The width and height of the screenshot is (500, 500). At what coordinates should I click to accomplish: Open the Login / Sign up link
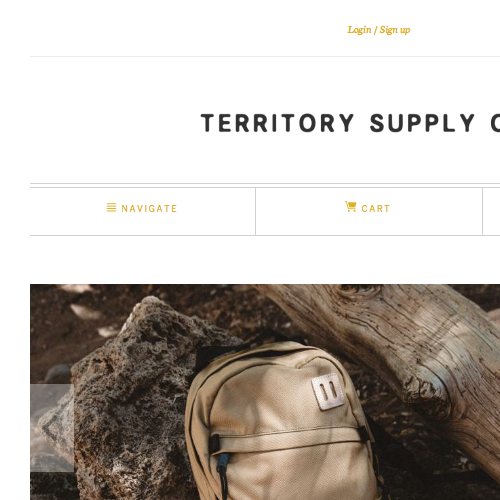click(379, 30)
